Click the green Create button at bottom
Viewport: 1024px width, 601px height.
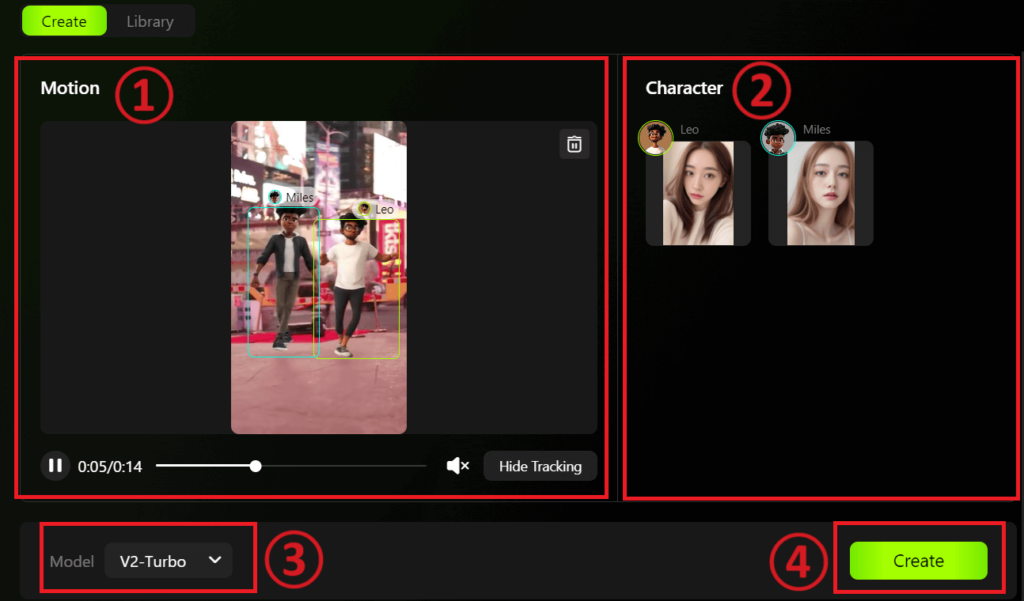pos(918,560)
